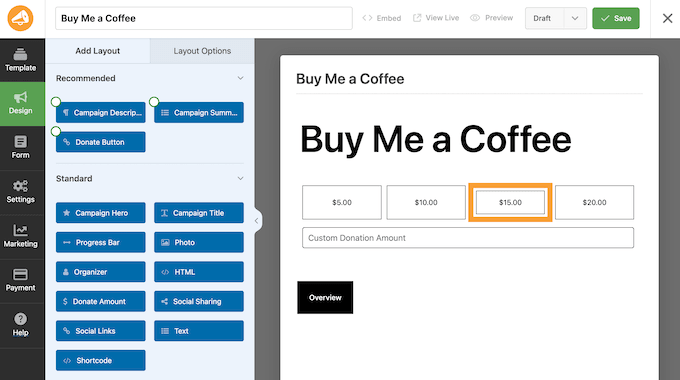
Task: Add Campaign Summary block
Action: 199,112
